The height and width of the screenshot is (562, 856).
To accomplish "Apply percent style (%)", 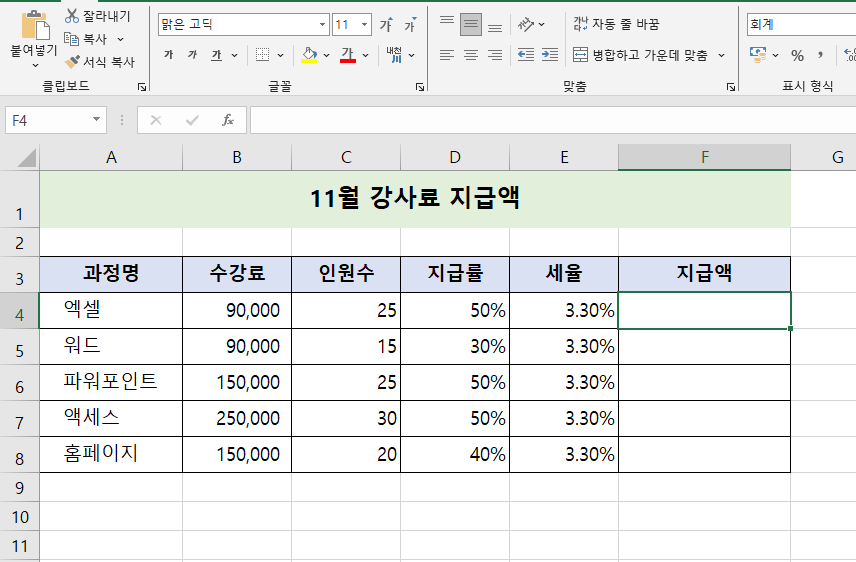I will click(x=797, y=55).
